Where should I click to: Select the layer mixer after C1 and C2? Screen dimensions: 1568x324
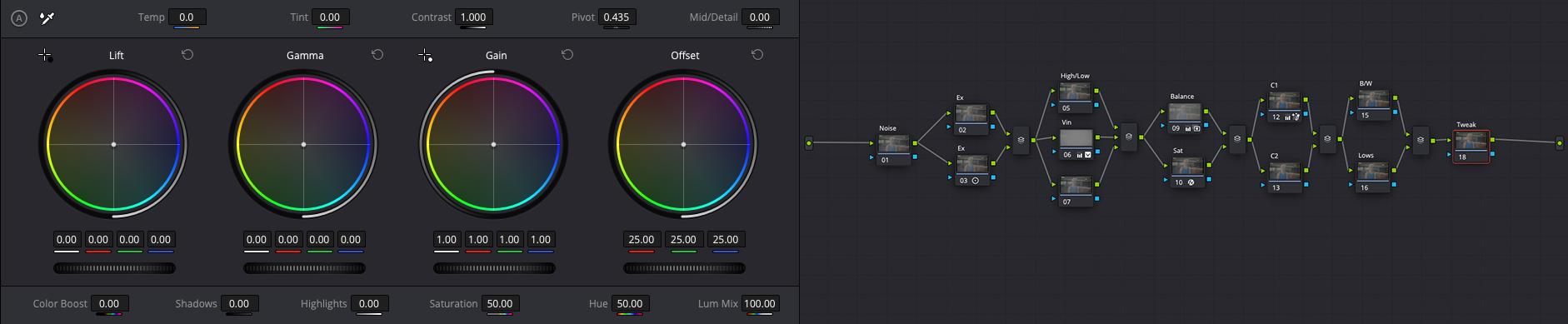pyautogui.click(x=1327, y=139)
